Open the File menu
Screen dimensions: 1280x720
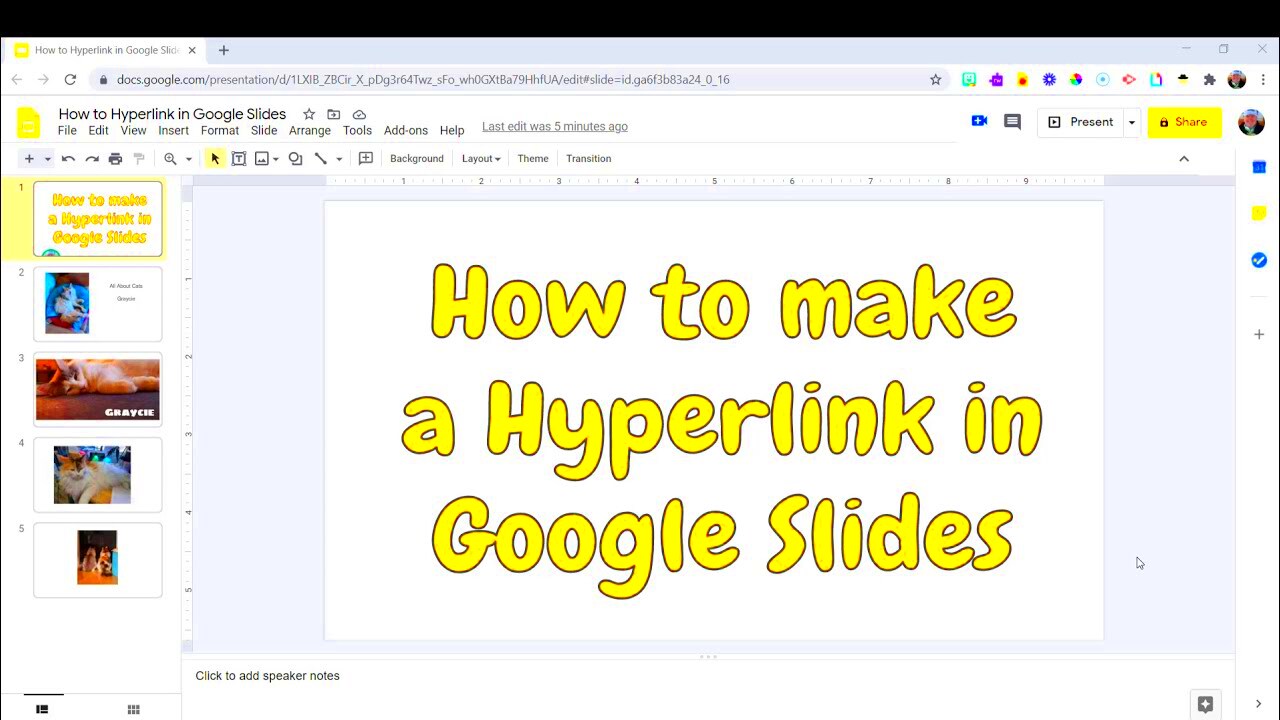[67, 130]
